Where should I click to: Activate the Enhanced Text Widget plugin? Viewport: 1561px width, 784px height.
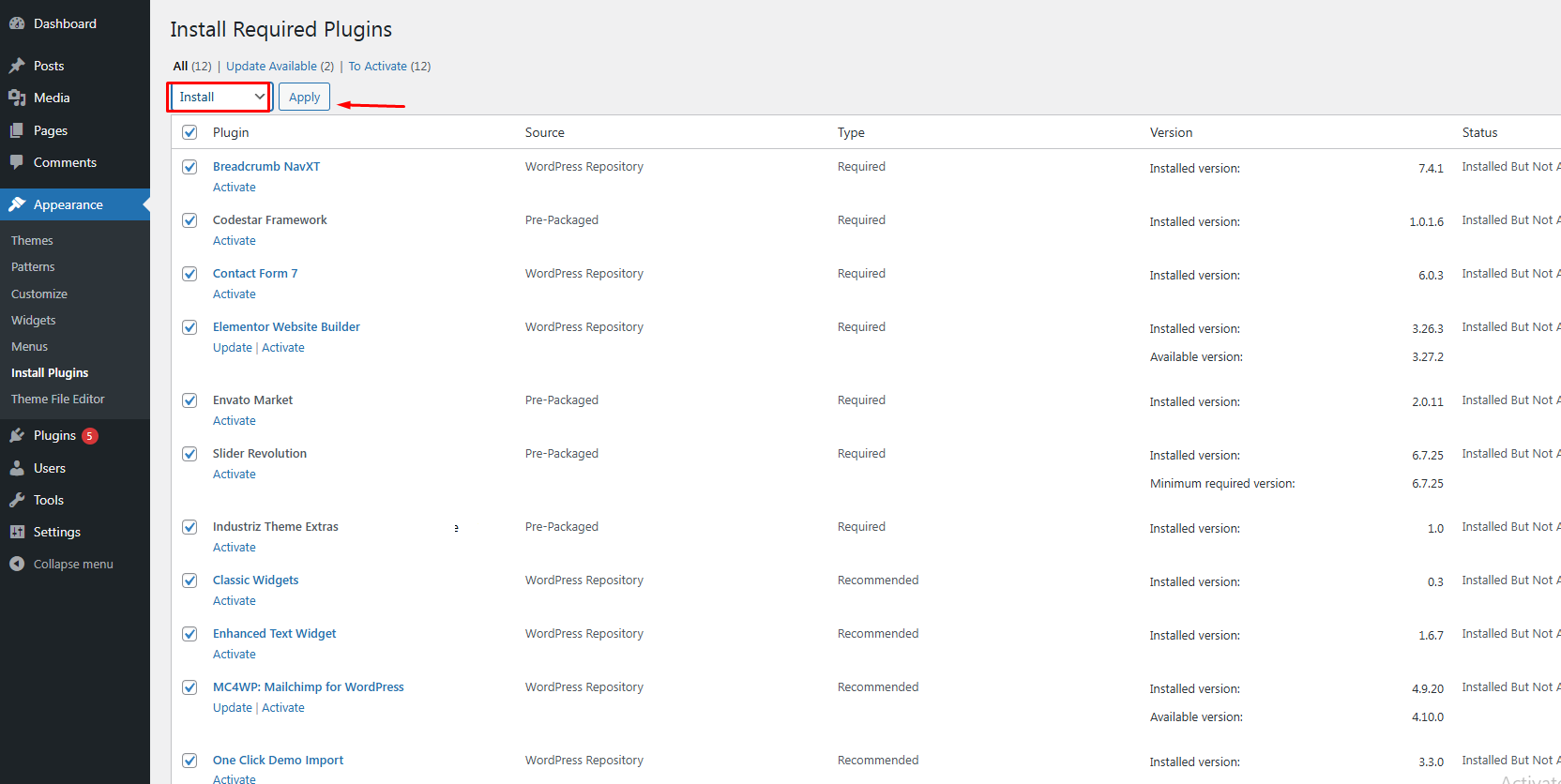pyautogui.click(x=235, y=655)
